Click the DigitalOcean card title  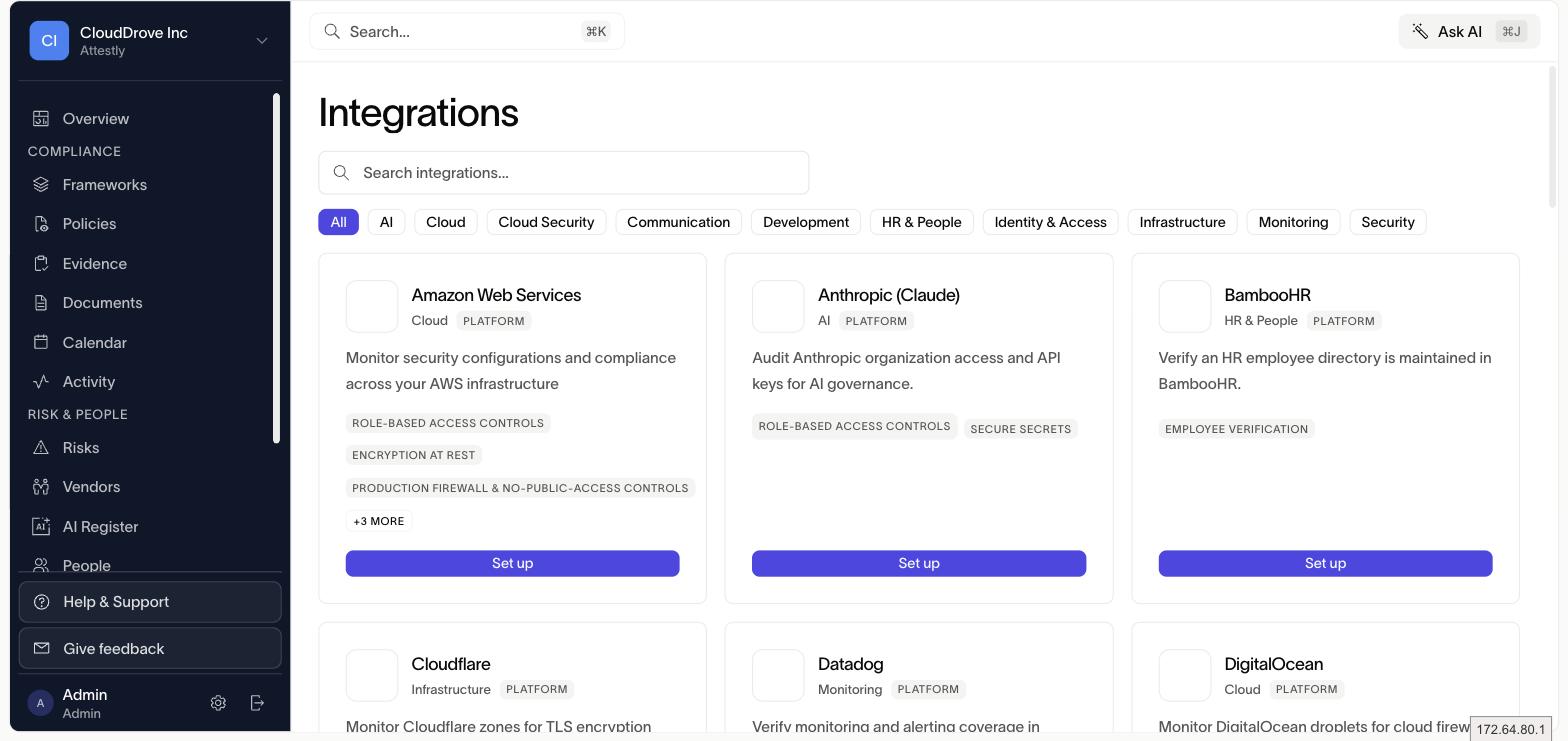click(1274, 664)
